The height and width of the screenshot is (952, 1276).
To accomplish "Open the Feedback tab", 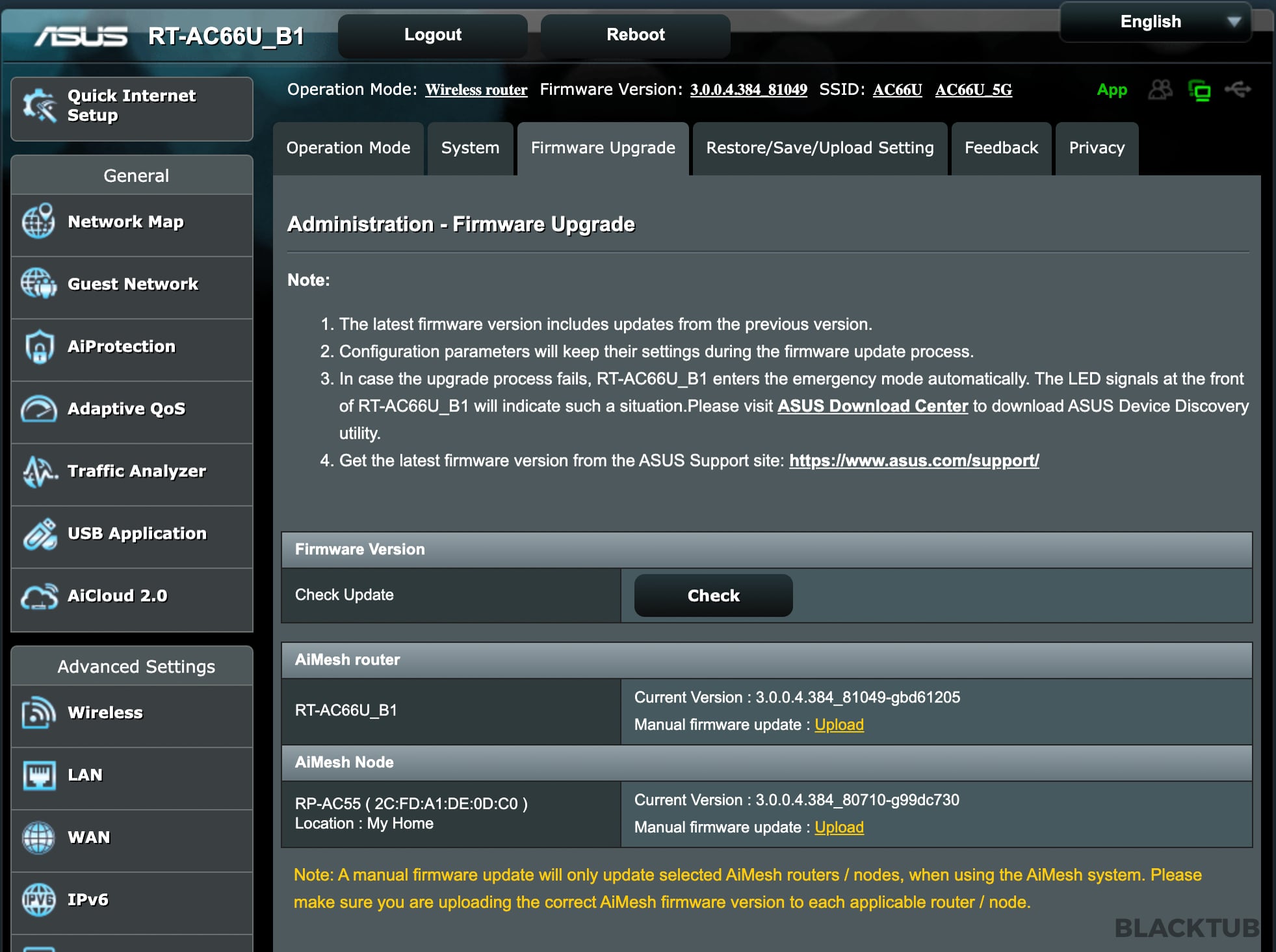I will [1002, 148].
